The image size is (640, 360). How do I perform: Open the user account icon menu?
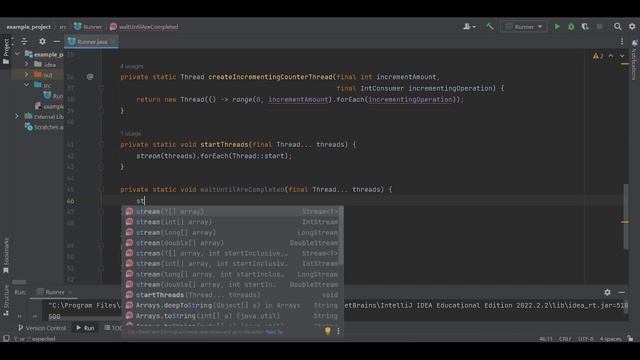tap(469, 27)
